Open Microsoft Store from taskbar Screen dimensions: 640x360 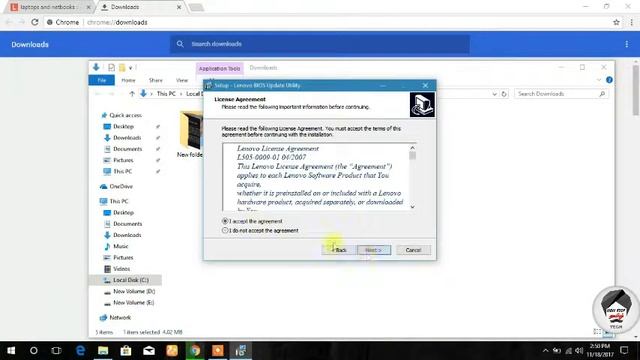point(126,351)
